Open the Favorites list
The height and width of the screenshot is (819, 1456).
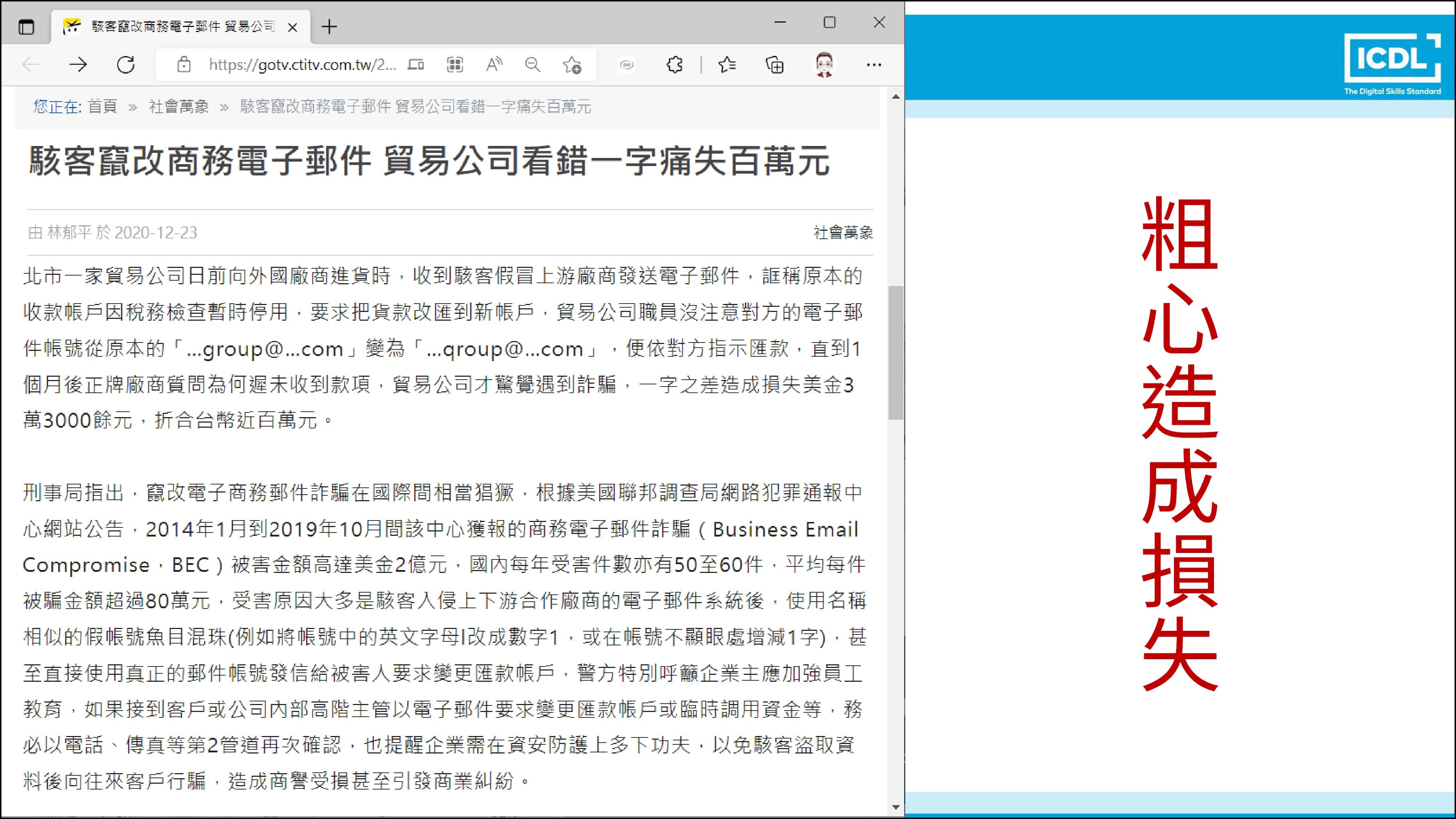pos(727,65)
